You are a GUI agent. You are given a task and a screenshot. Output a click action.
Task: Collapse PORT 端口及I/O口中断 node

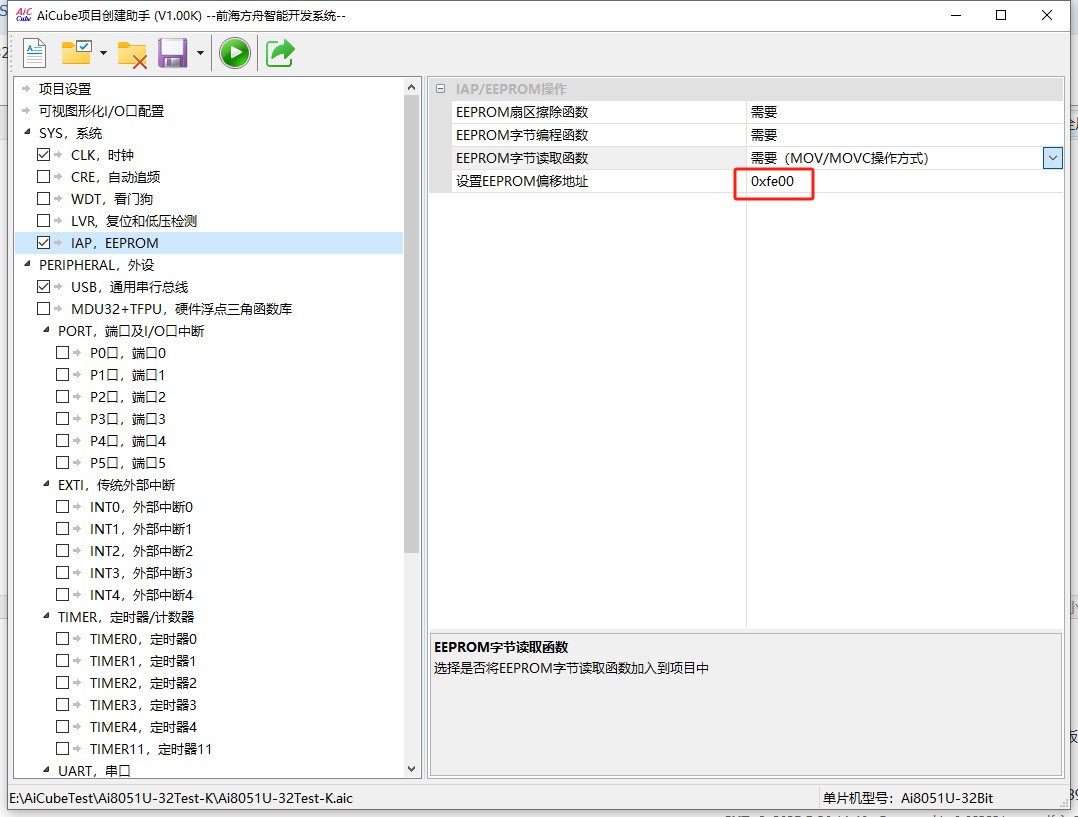(x=46, y=330)
